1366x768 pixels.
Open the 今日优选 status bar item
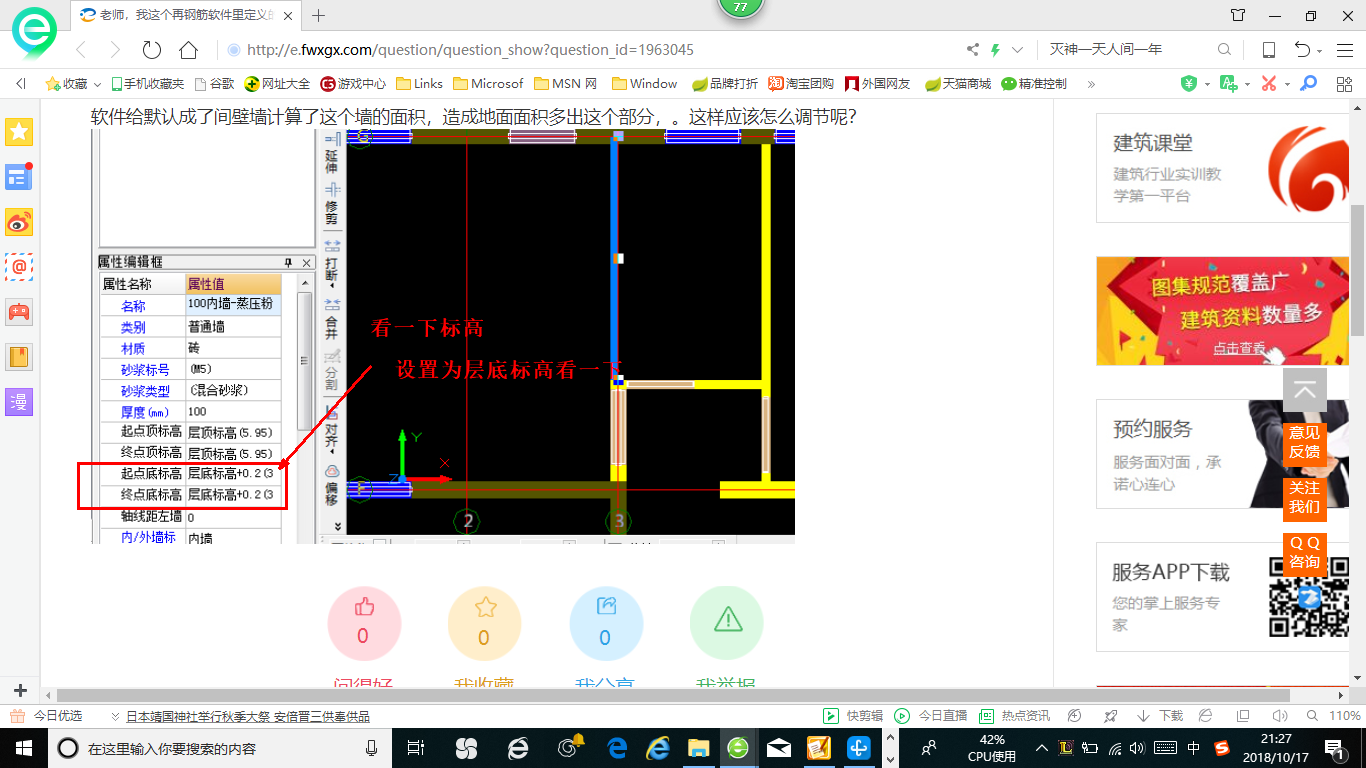[x=46, y=716]
